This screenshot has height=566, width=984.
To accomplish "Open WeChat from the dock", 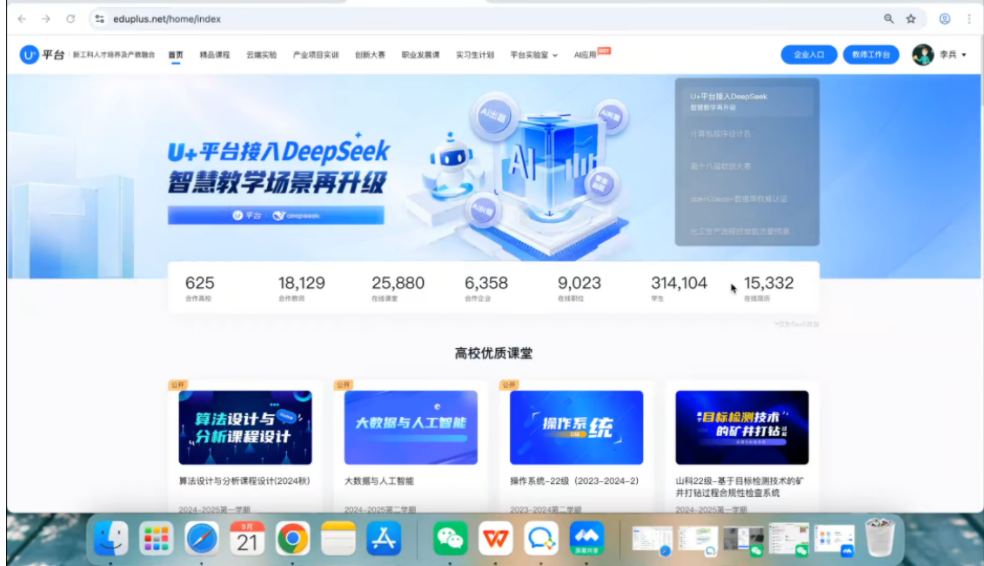I will 450,538.
